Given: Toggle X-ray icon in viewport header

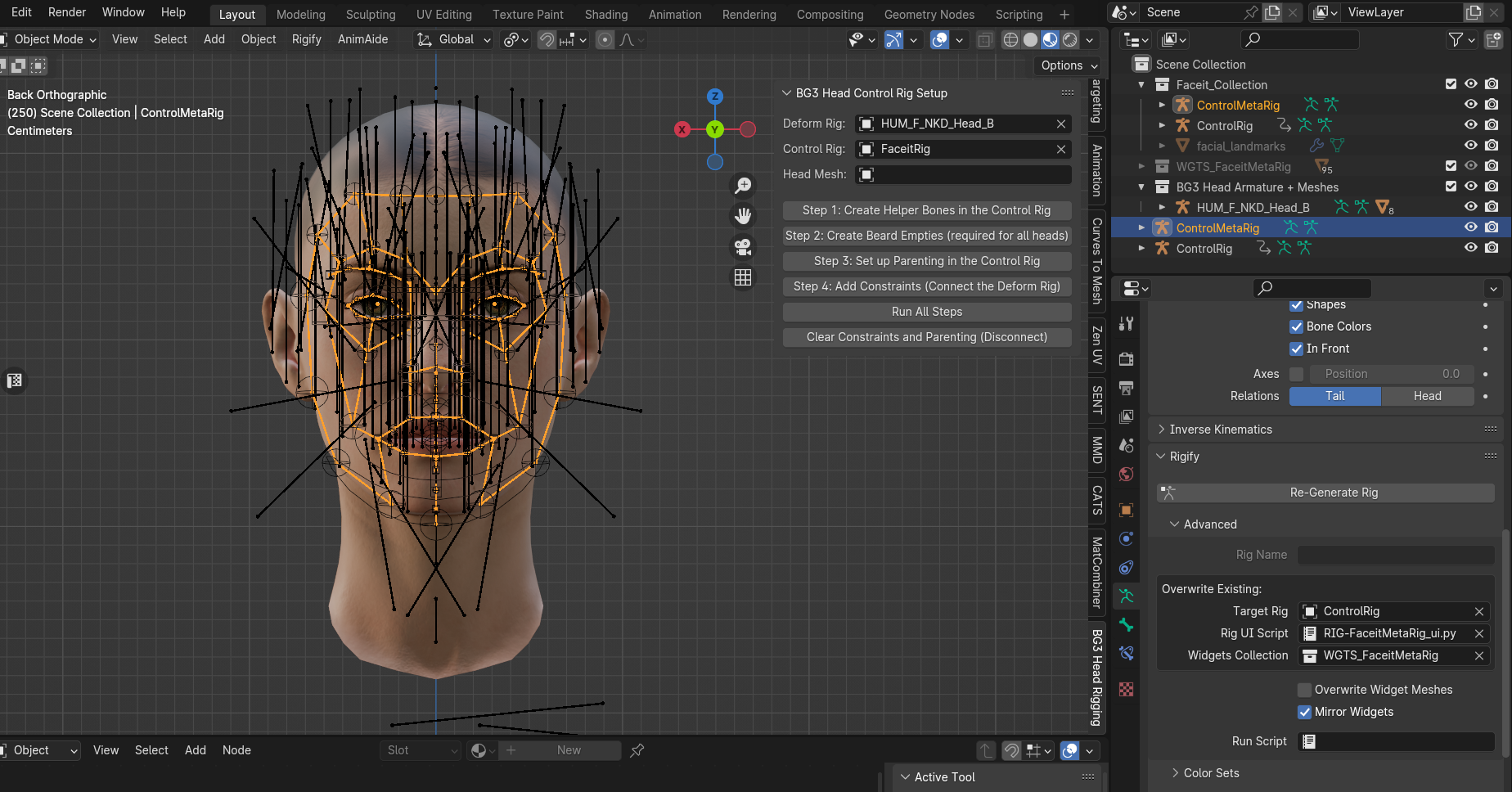Looking at the screenshot, I should pyautogui.click(x=986, y=39).
